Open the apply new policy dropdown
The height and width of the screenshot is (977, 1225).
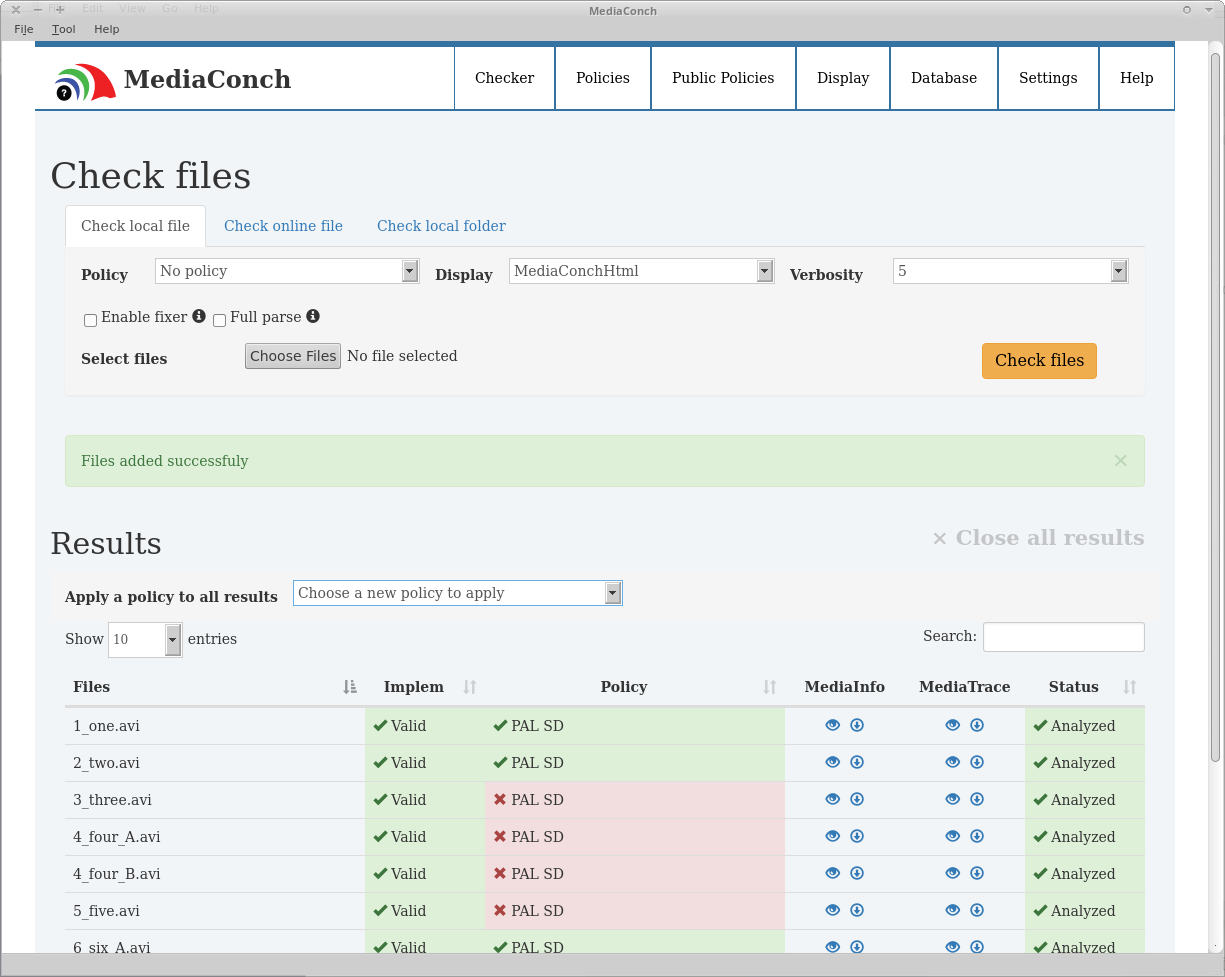click(x=457, y=593)
